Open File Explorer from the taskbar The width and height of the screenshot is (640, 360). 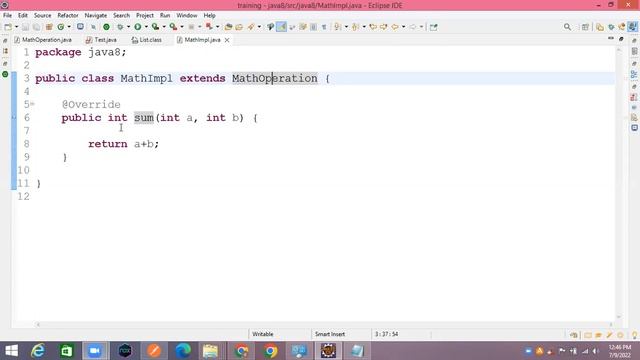click(x=210, y=351)
